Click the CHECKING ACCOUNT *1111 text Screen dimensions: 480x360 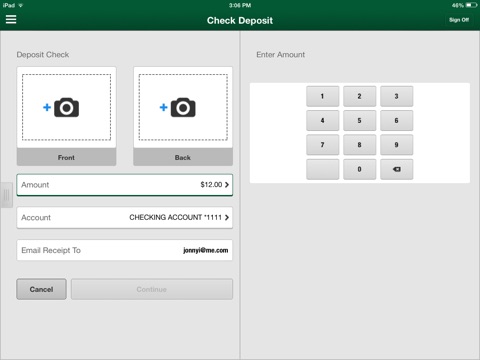point(175,217)
